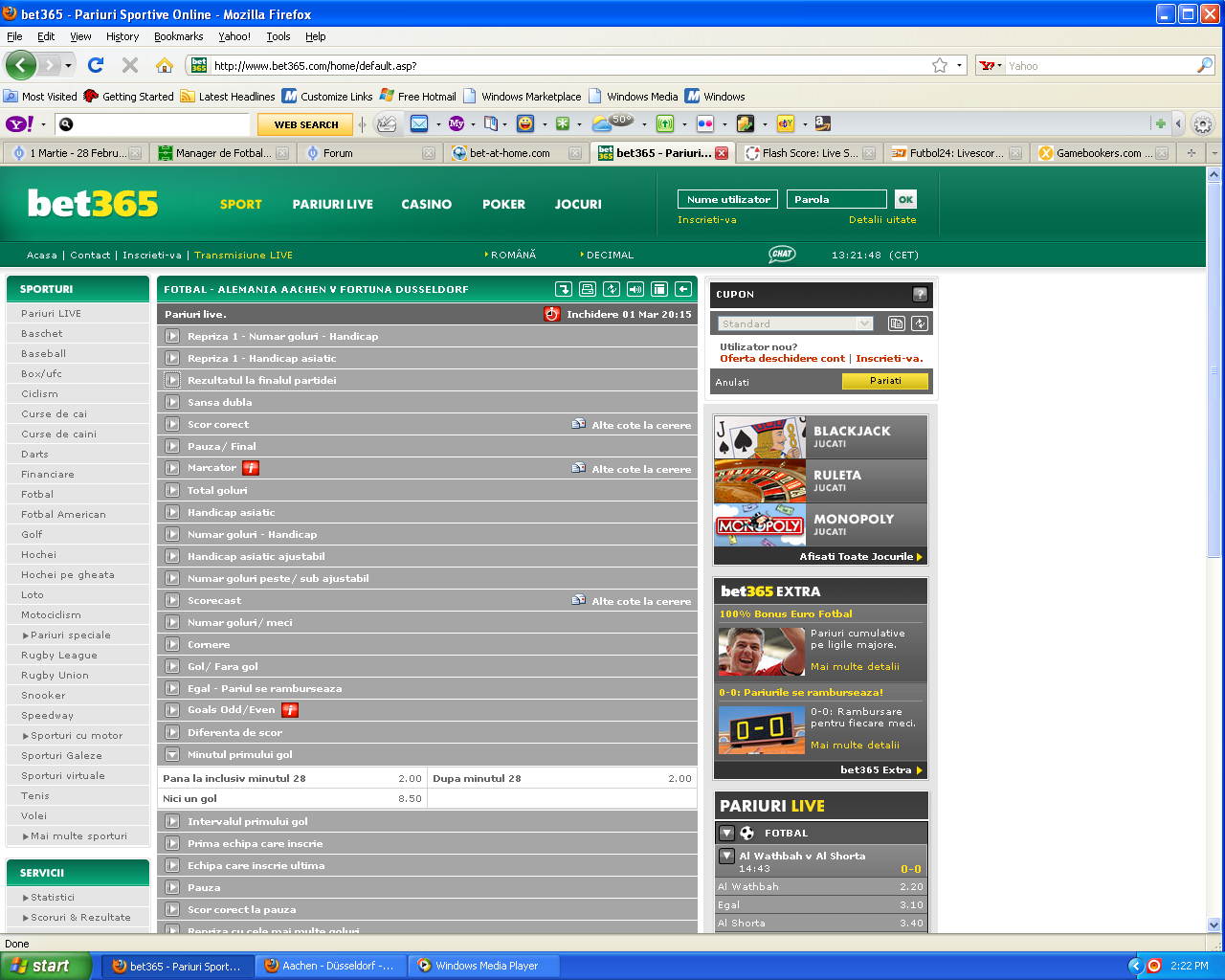Click the down-arrow icon in the match header
1225x980 pixels.
click(564, 289)
